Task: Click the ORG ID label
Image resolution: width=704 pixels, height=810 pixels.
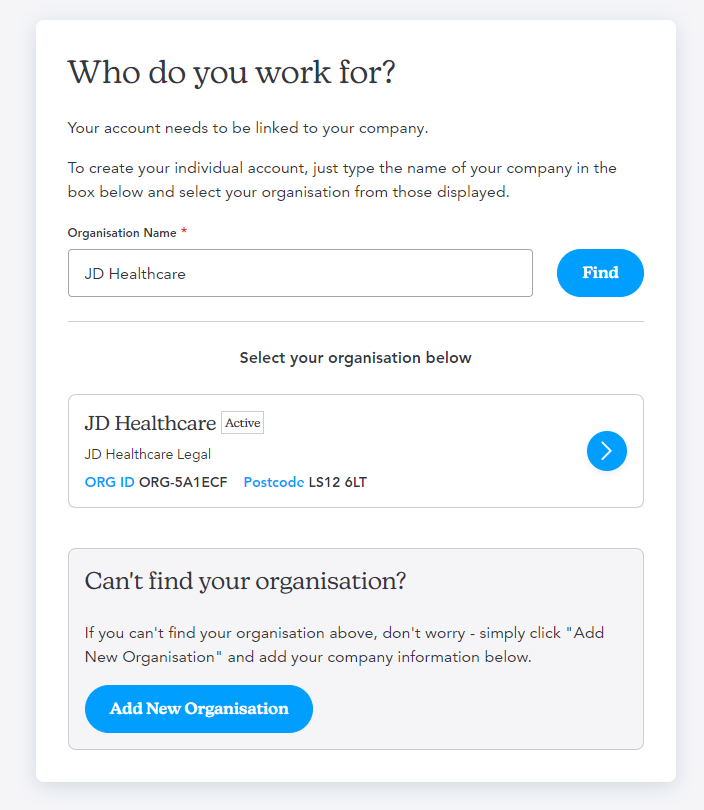Action: click(109, 482)
